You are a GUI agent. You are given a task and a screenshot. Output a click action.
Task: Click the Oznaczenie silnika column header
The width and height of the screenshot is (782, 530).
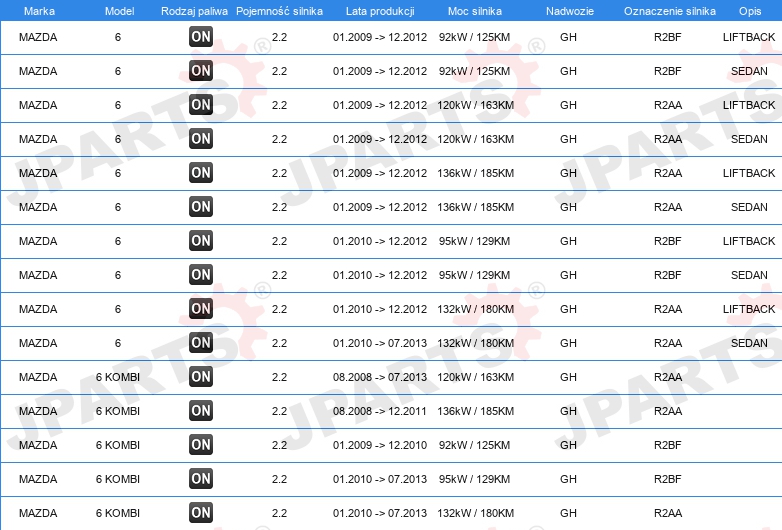[670, 11]
